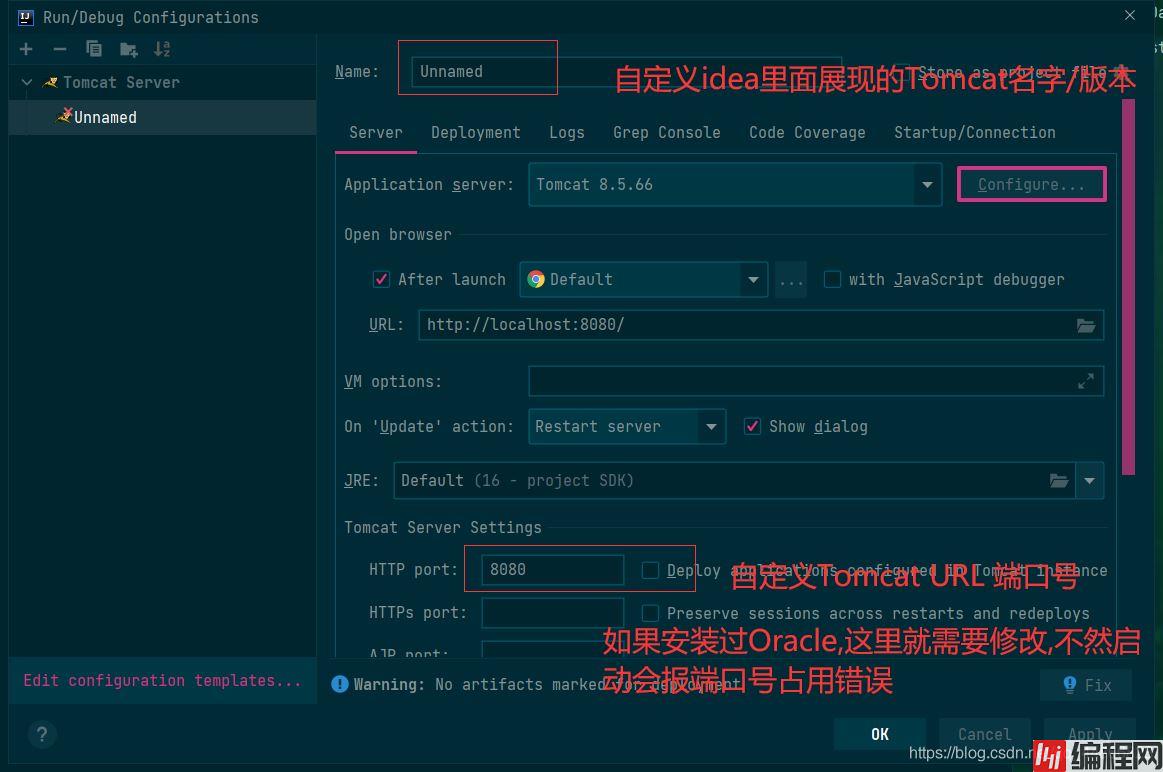Click the help question mark icon

(42, 734)
